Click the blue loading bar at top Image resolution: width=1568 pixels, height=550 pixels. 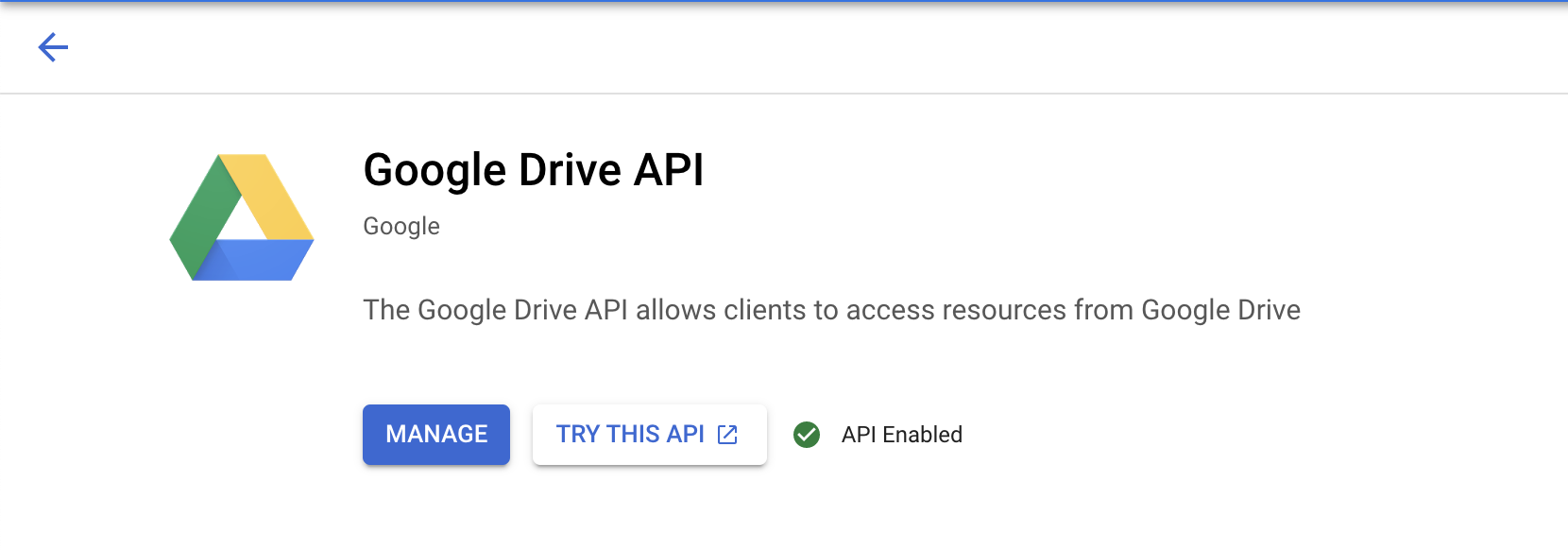point(784,2)
